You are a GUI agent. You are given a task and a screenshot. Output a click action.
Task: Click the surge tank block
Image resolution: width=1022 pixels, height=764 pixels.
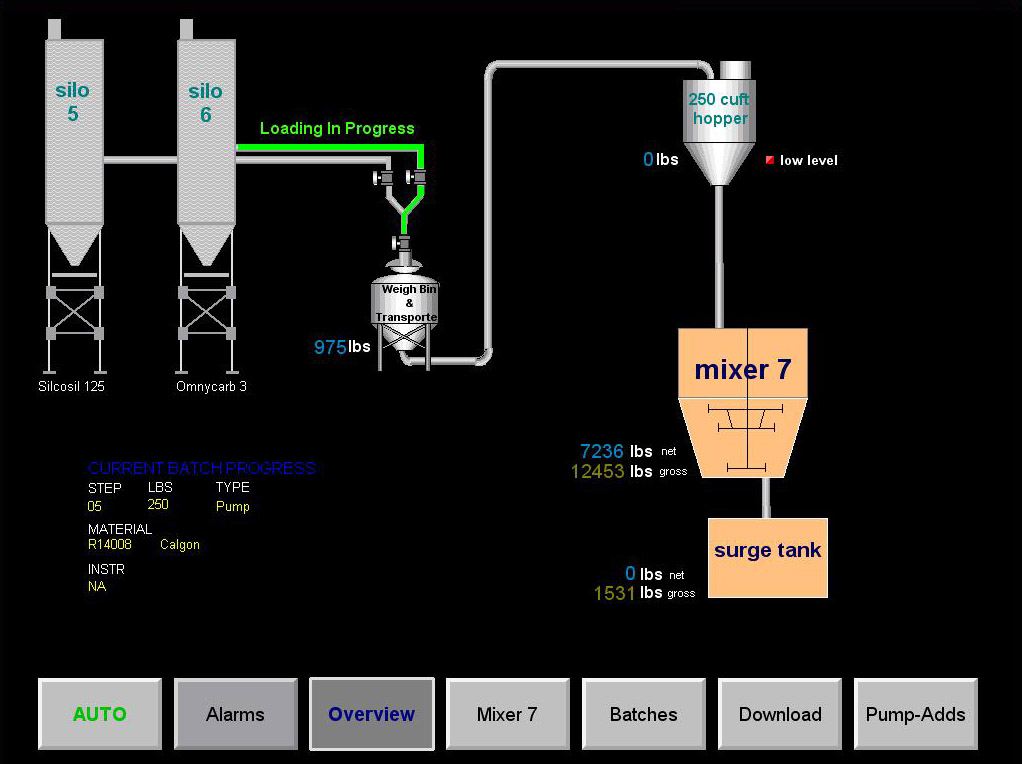click(768, 558)
